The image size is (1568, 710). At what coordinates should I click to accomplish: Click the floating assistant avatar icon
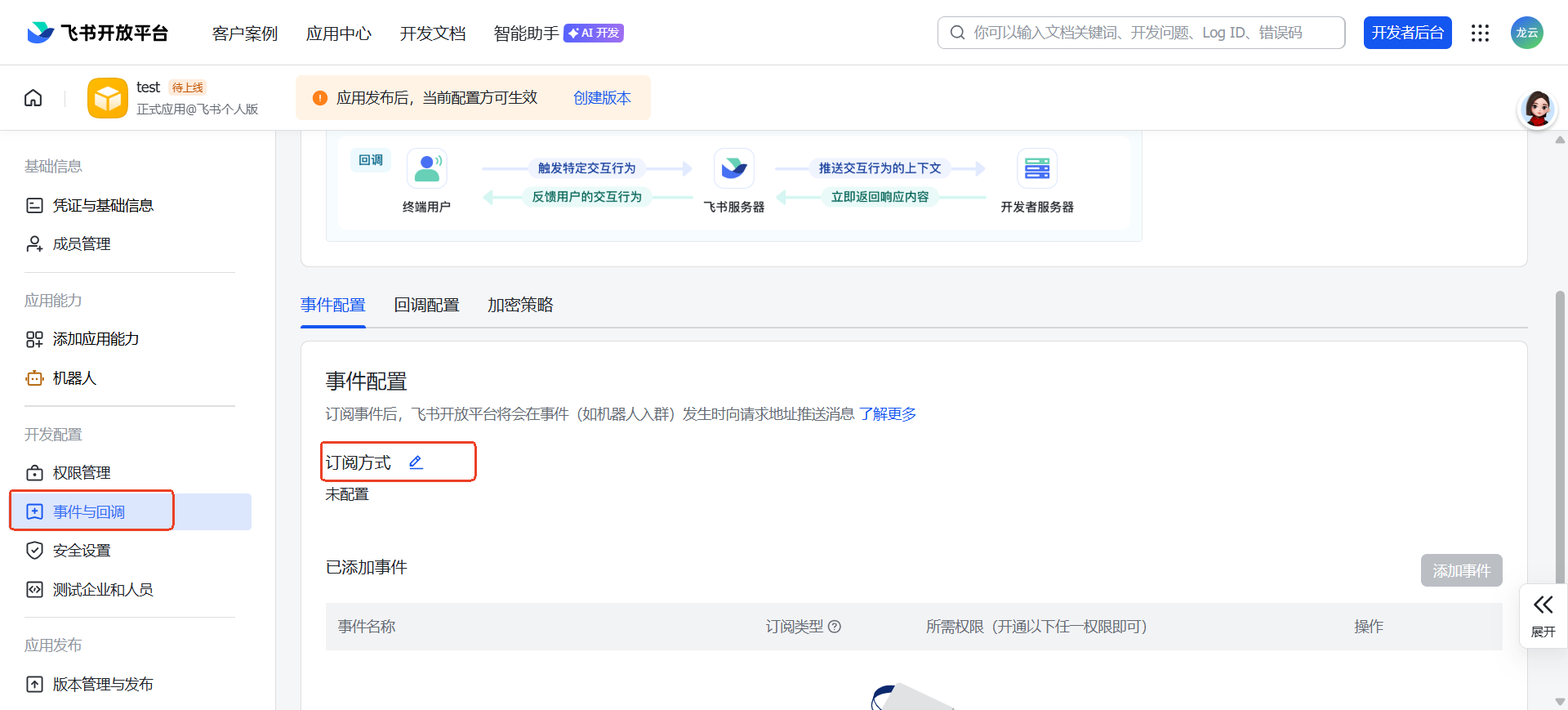pyautogui.click(x=1537, y=109)
